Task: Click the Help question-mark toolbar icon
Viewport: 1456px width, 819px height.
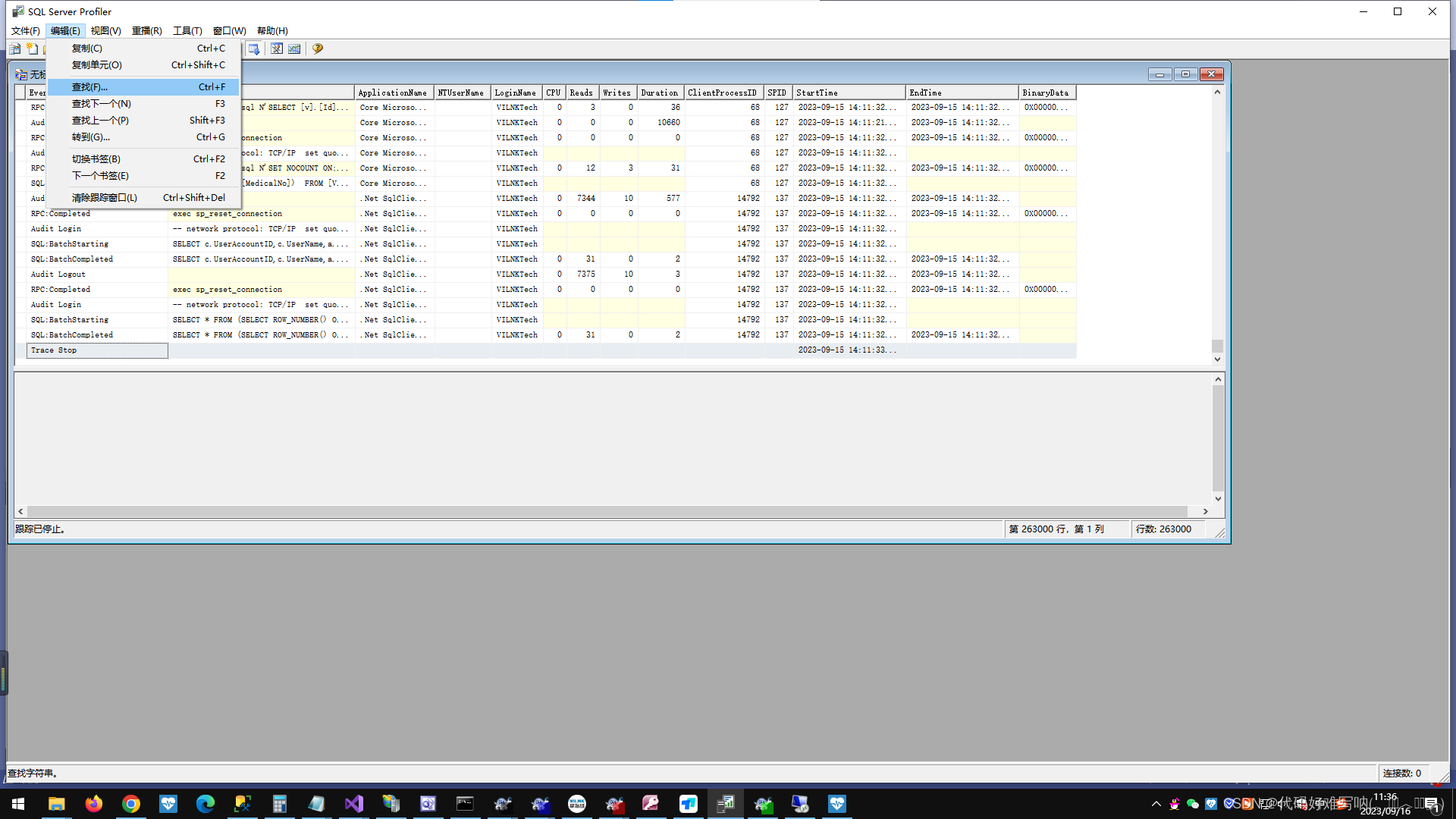Action: pyautogui.click(x=317, y=49)
